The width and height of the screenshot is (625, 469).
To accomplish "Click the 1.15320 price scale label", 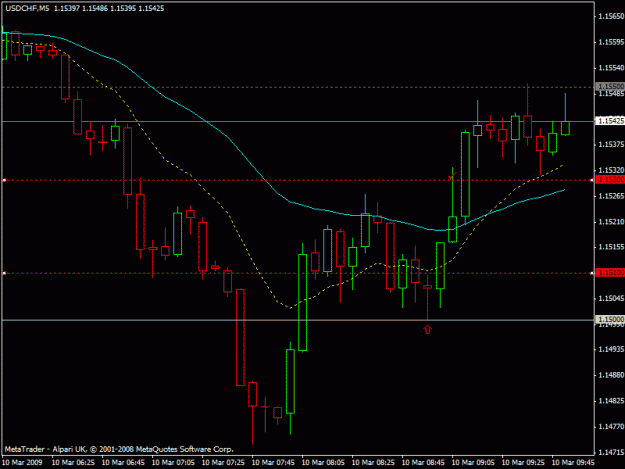I will click(611, 170).
